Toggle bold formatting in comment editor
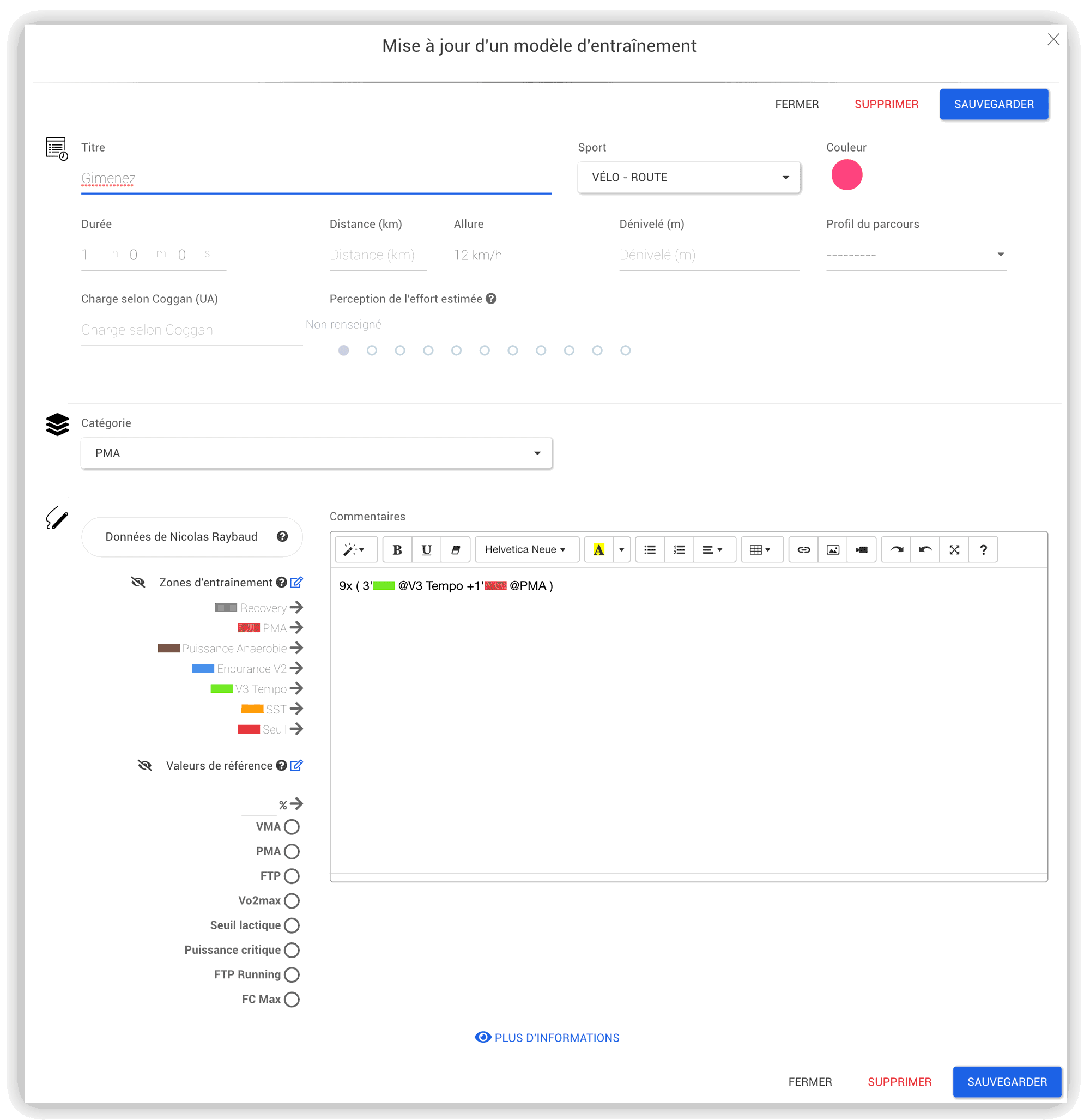Viewport: 1090px width, 1120px height. (397, 550)
